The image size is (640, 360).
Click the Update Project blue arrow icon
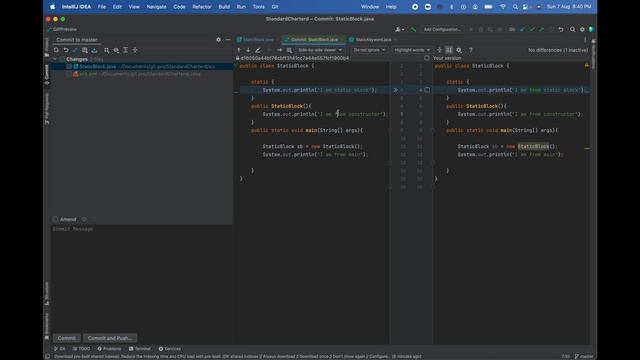(522, 29)
